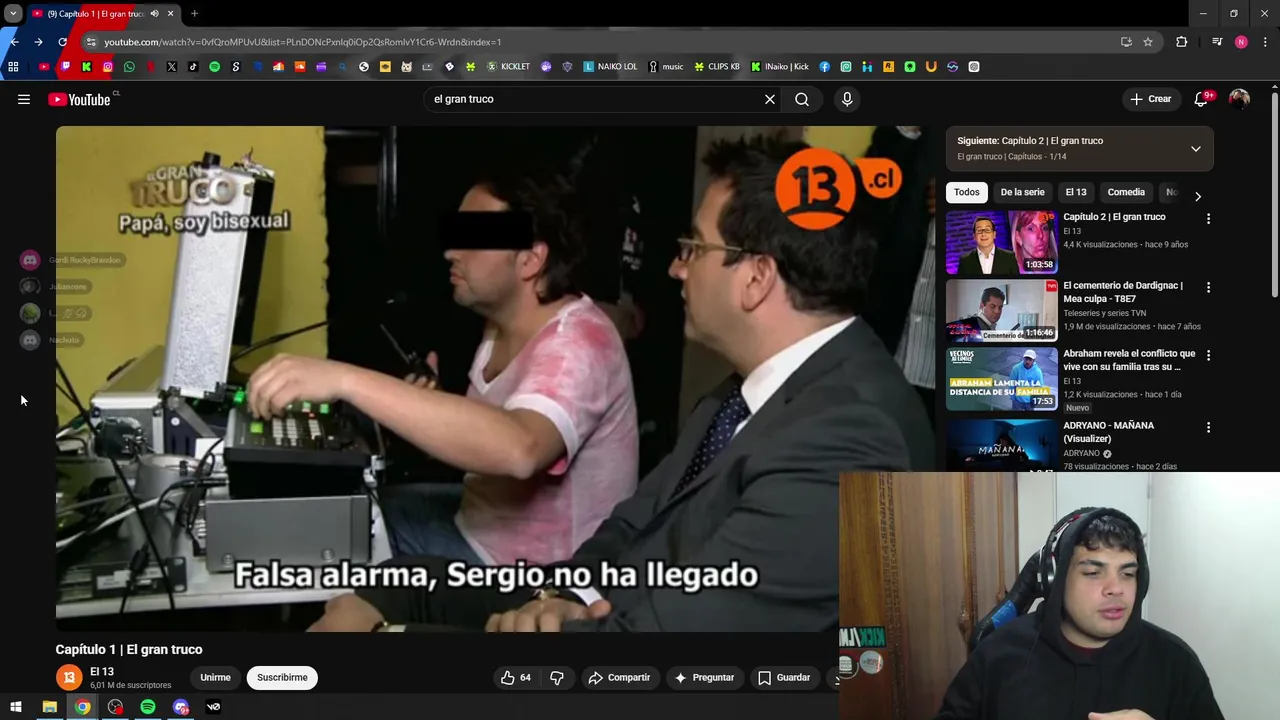
Task: Open File Explorer from the taskbar
Action: click(x=49, y=707)
